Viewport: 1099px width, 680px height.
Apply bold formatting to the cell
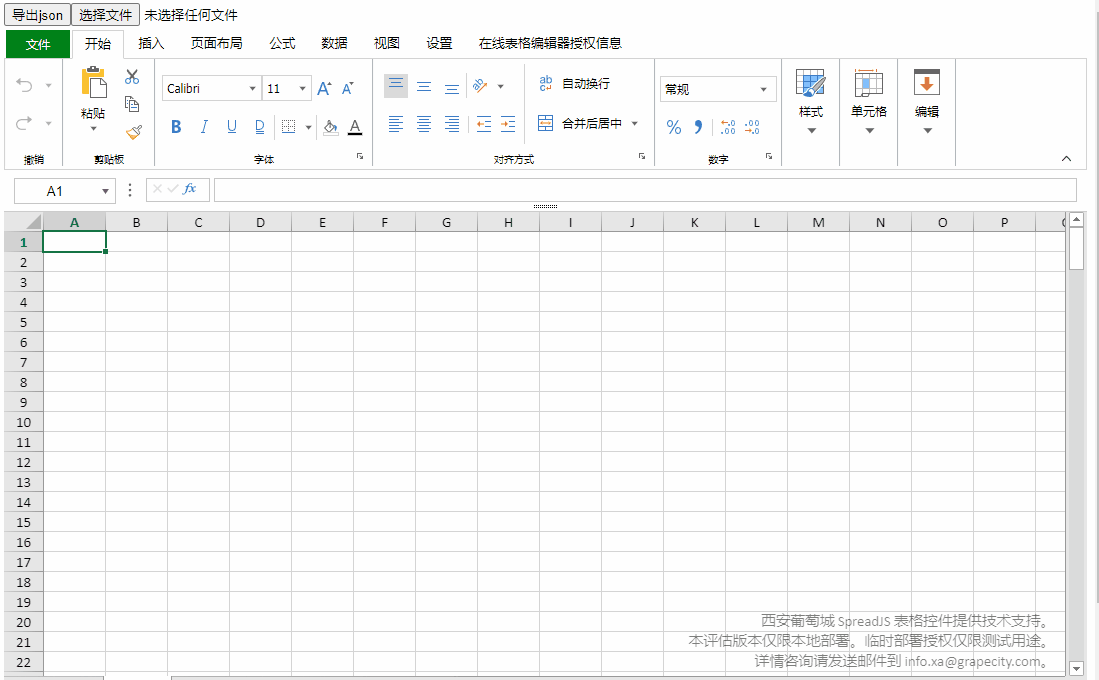pyautogui.click(x=176, y=127)
